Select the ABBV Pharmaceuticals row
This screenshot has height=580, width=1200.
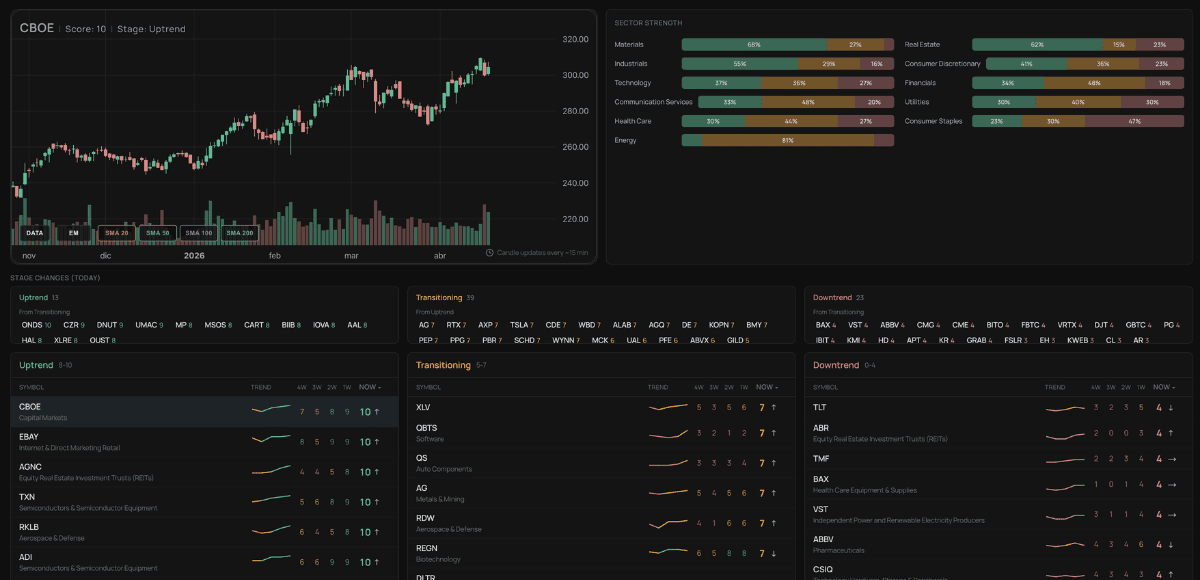tap(998, 544)
